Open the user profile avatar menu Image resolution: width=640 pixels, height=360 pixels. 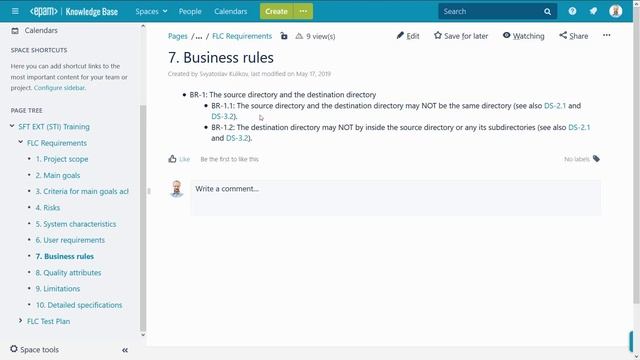(616, 11)
